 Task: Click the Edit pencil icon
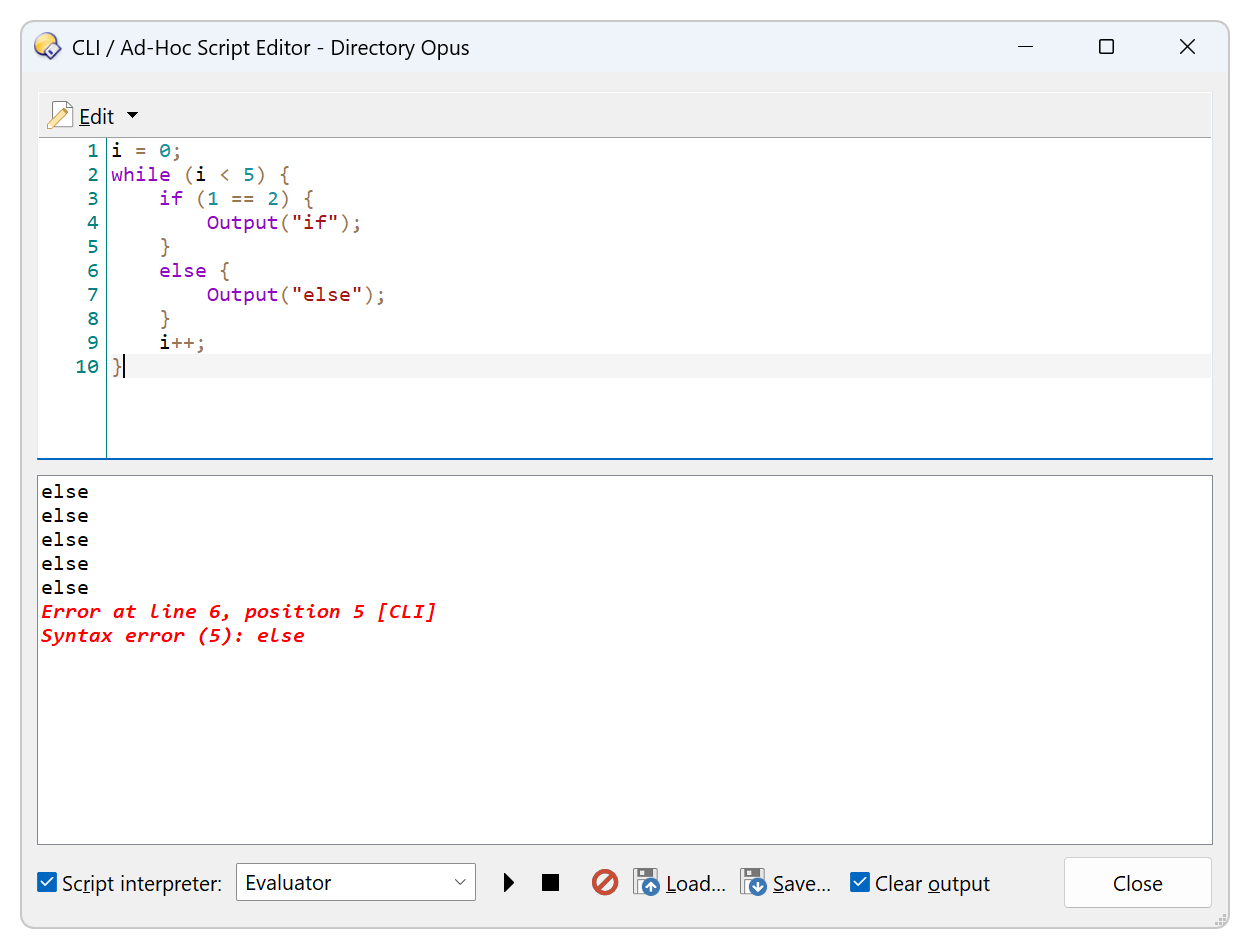pyautogui.click(x=60, y=116)
